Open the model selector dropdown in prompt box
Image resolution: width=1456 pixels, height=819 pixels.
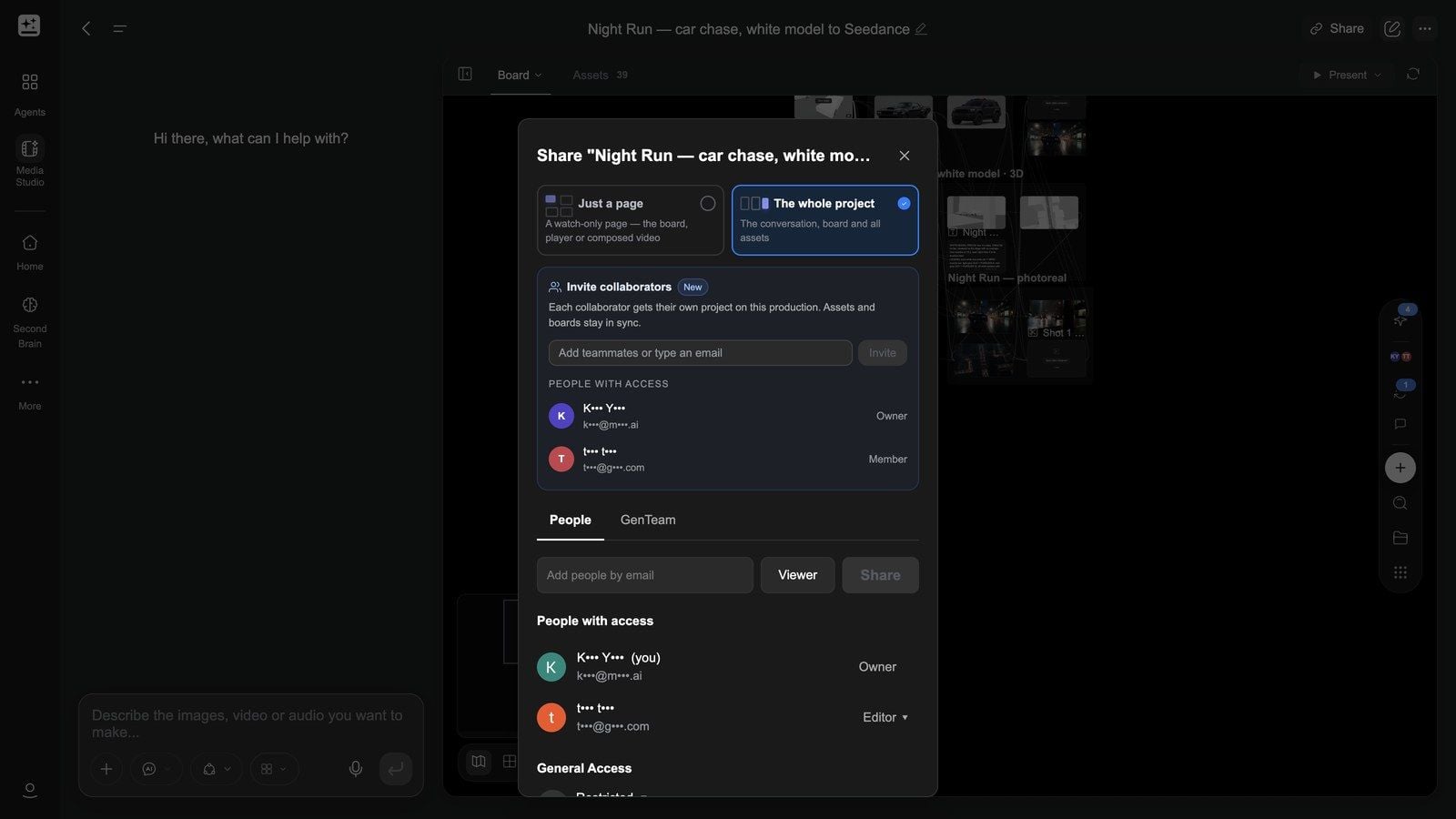point(217,769)
